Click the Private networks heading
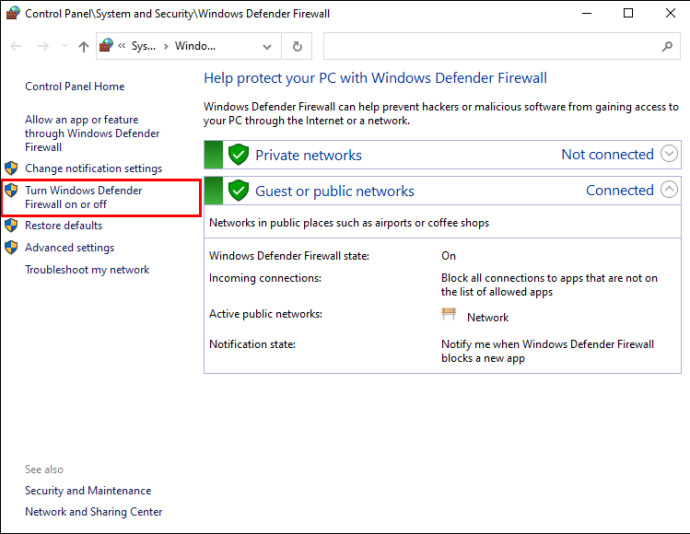This screenshot has height=534, width=690. click(x=308, y=155)
